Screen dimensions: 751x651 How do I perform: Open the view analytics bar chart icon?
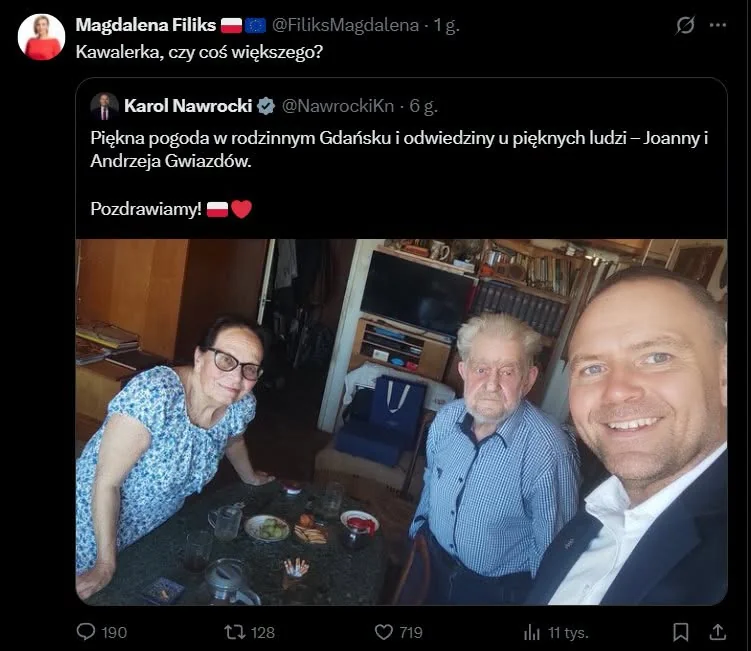click(x=532, y=632)
